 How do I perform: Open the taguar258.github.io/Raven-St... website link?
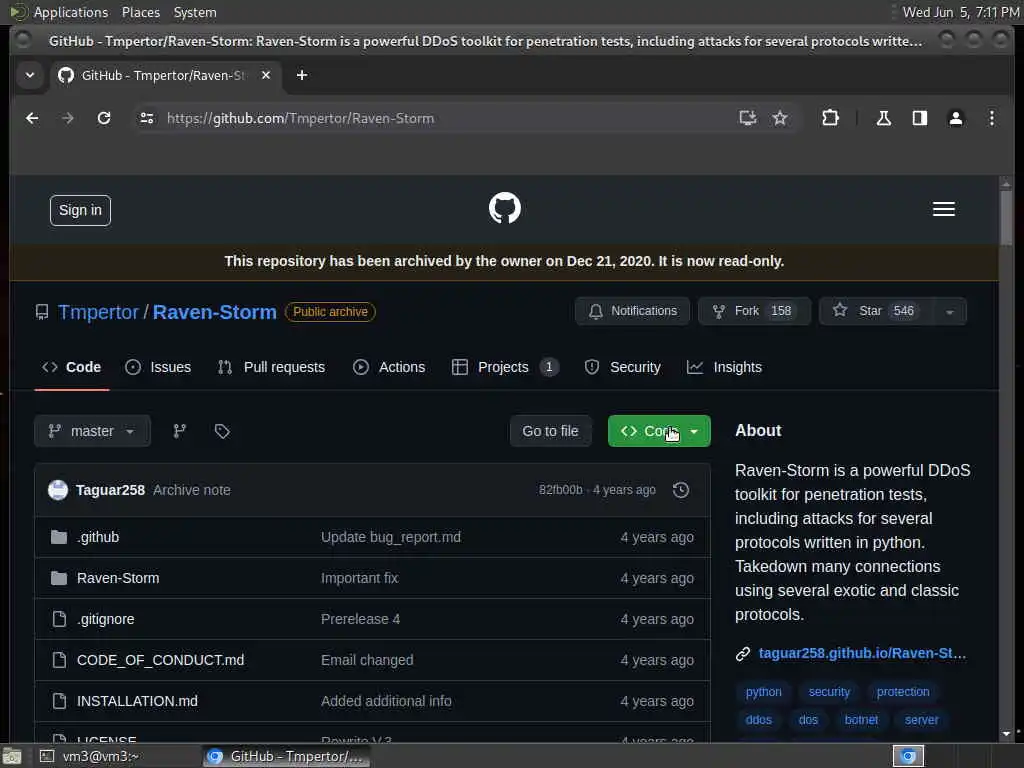[861, 653]
